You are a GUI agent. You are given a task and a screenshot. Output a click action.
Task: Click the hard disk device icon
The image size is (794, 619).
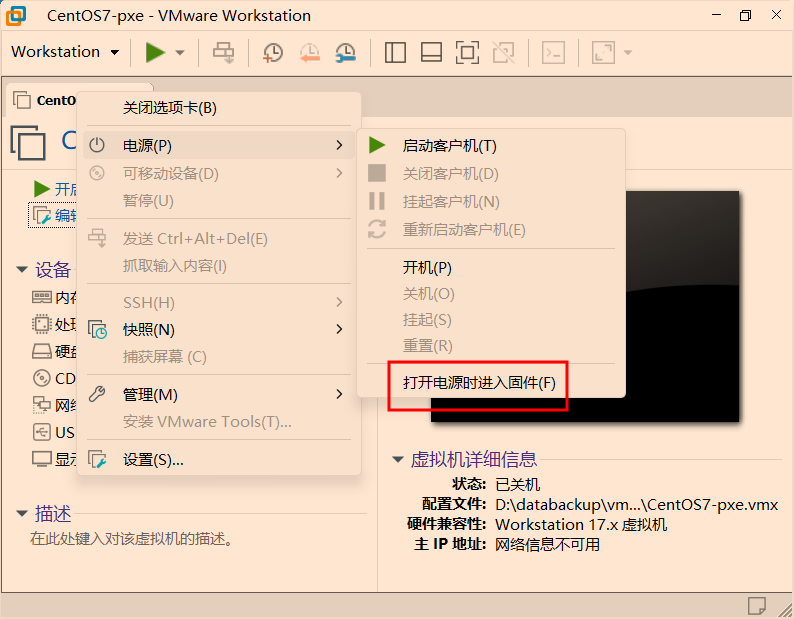click(42, 351)
